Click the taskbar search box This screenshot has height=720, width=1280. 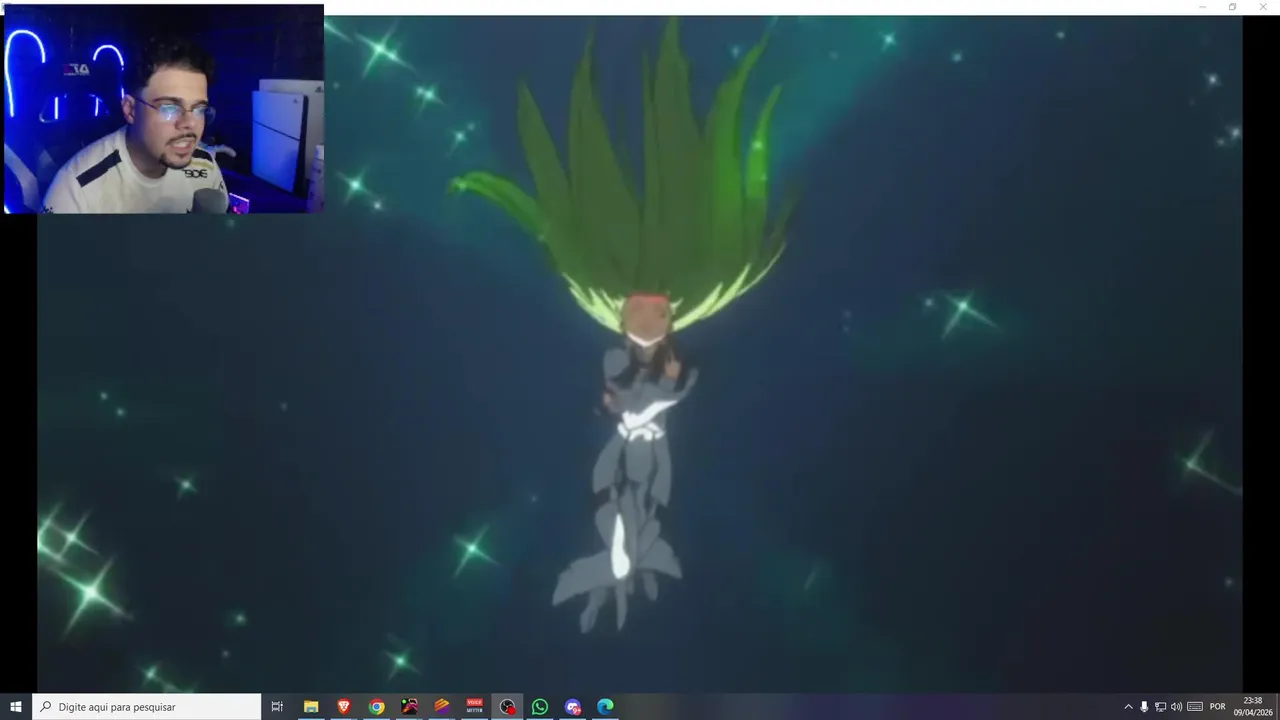[x=147, y=707]
